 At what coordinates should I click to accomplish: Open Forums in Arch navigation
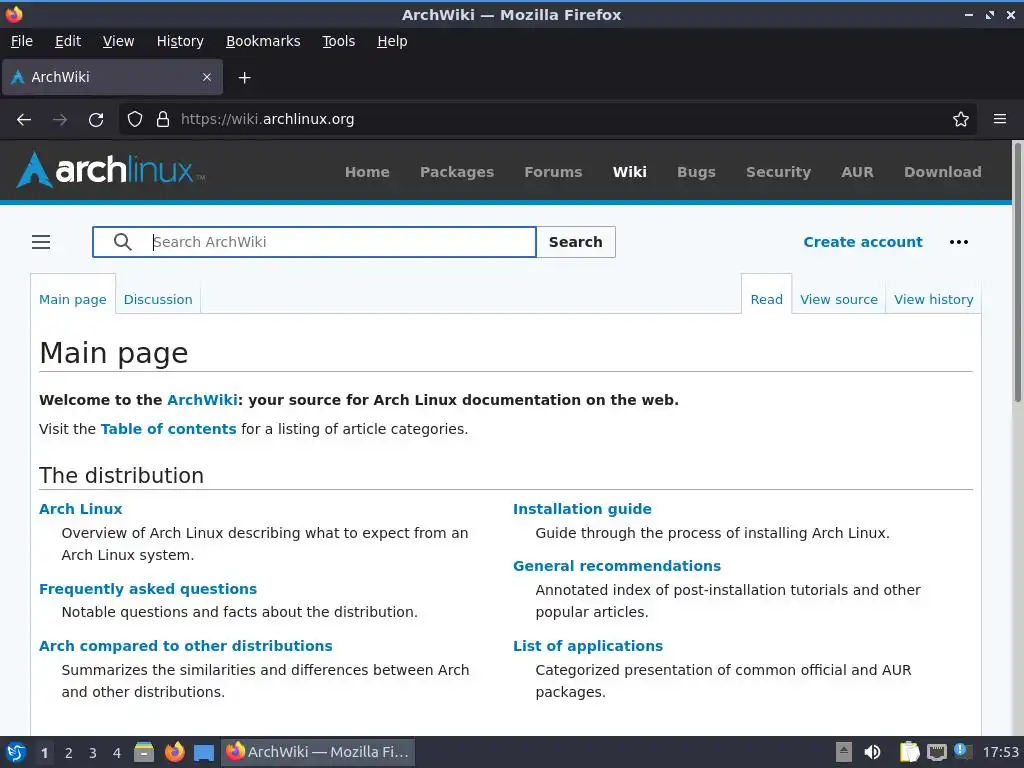click(553, 172)
